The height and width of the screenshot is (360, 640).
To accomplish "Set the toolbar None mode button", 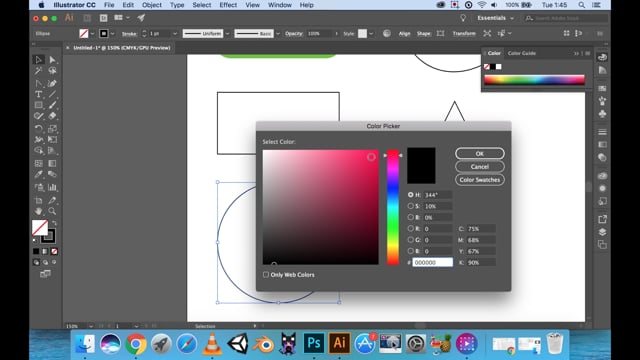I will [54, 251].
